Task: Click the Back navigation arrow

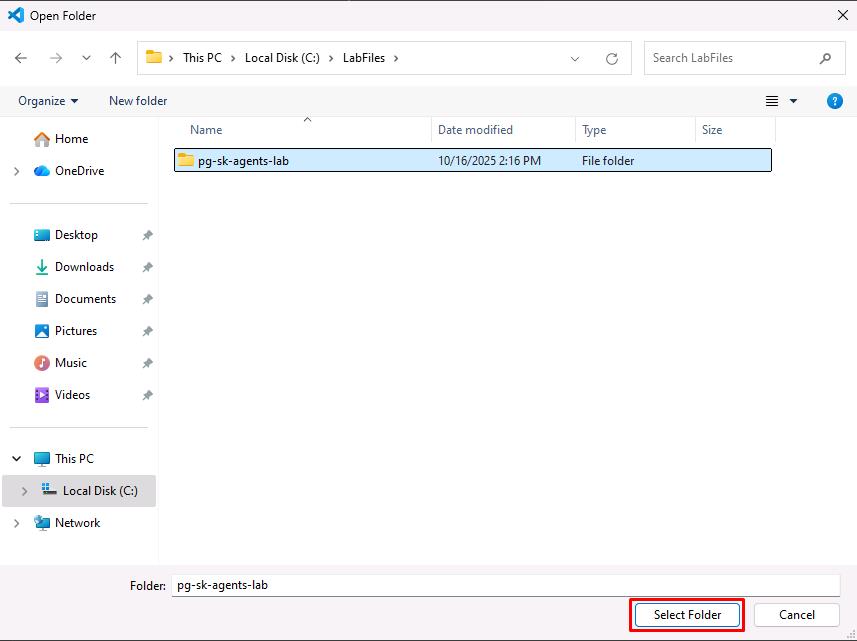Action: point(21,58)
